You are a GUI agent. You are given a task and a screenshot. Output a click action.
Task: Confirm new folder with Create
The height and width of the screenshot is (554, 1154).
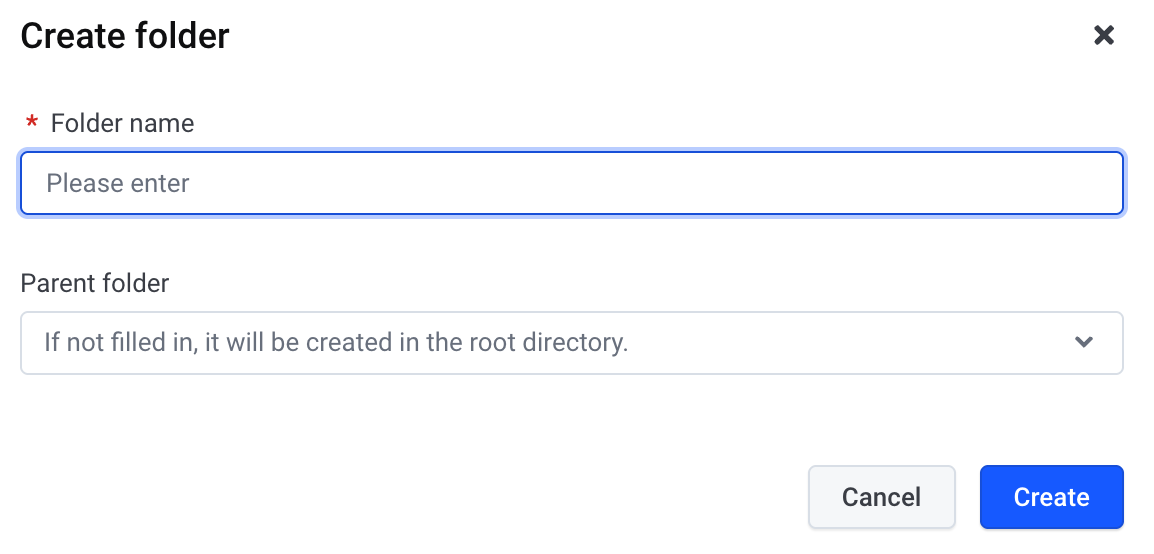1052,497
